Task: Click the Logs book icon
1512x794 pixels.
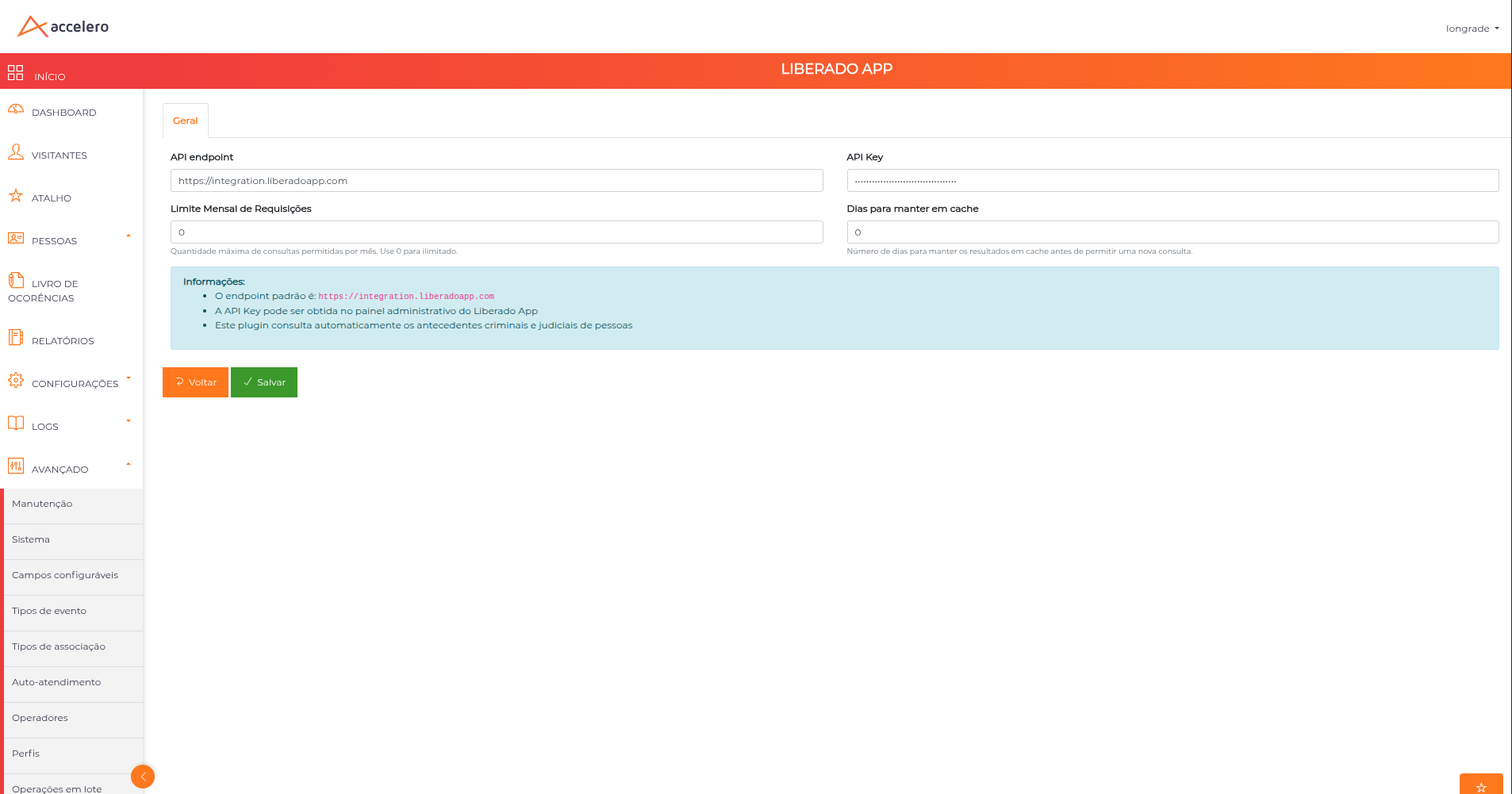Action: click(16, 423)
